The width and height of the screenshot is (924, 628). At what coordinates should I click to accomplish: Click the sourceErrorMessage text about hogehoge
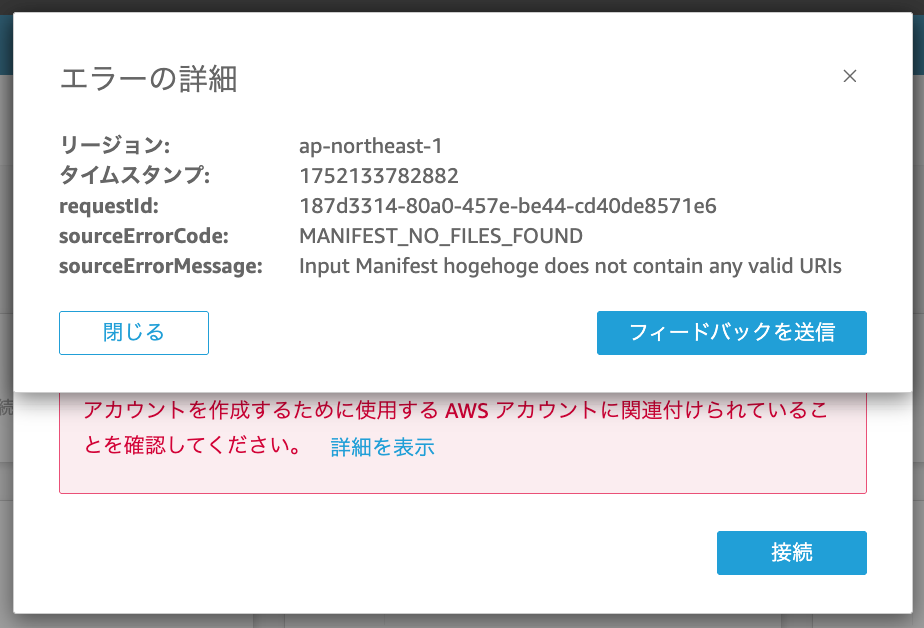(570, 266)
